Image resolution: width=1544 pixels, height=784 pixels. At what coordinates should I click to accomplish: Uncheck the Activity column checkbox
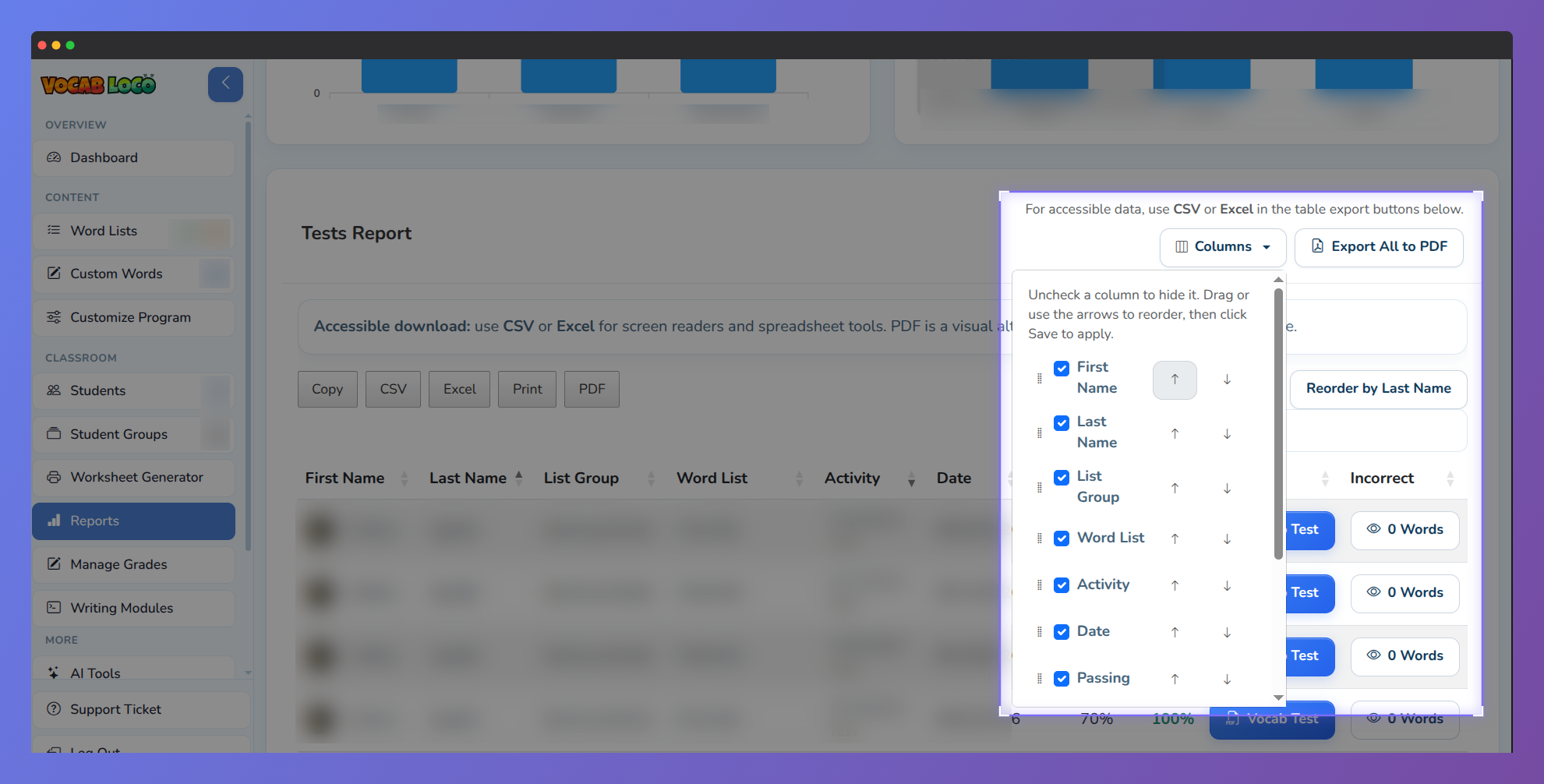click(x=1062, y=585)
